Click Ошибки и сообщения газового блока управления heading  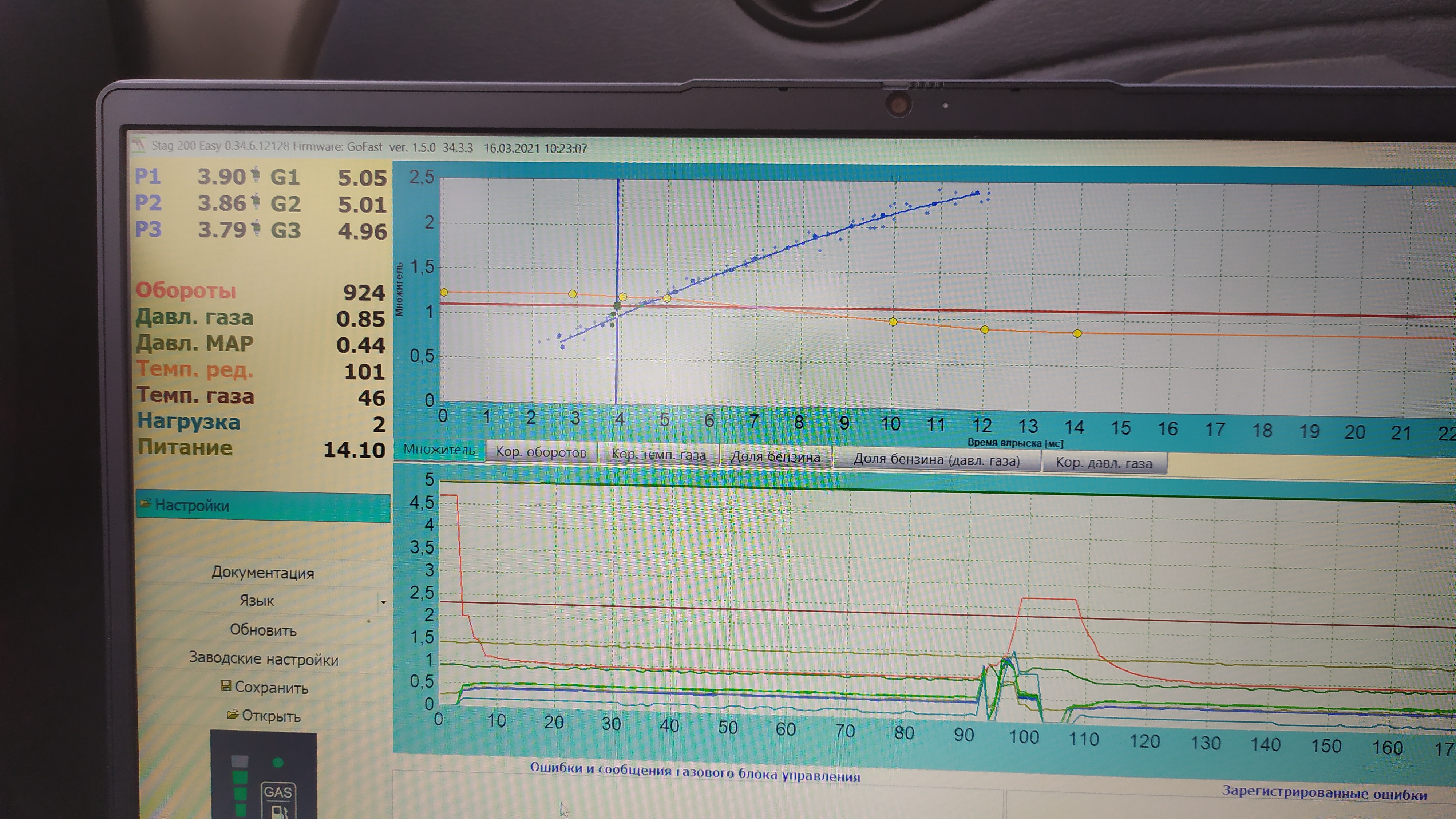pos(695,772)
